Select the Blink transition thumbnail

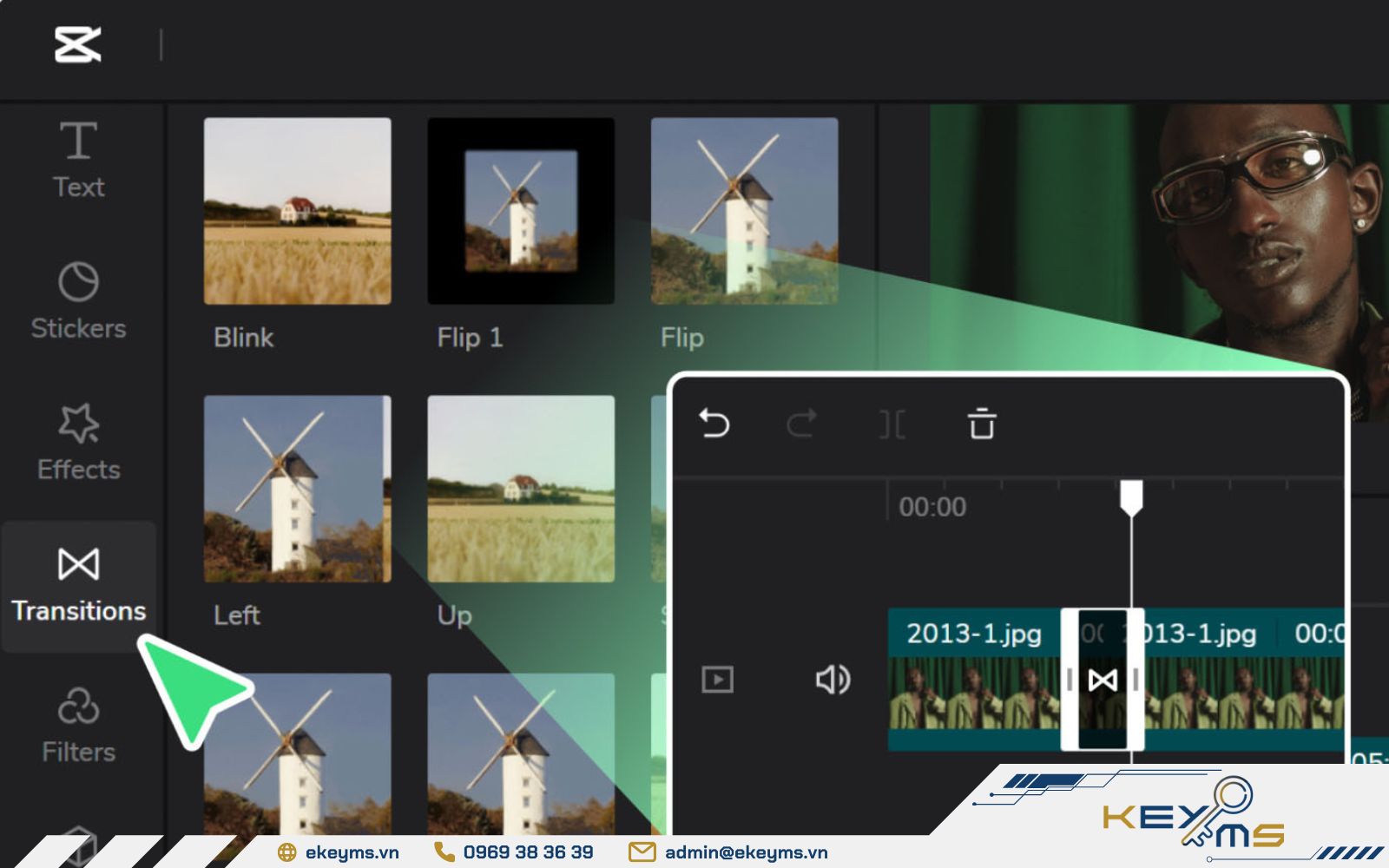point(297,211)
